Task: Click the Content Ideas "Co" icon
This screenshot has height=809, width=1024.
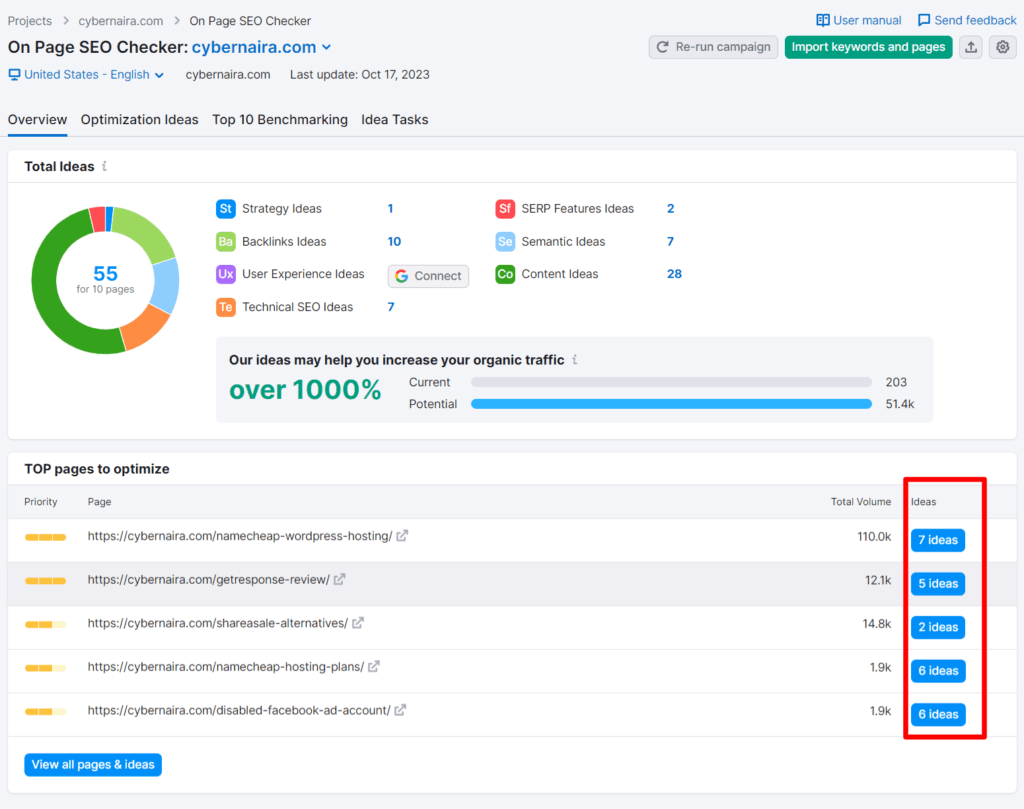Action: tap(505, 274)
